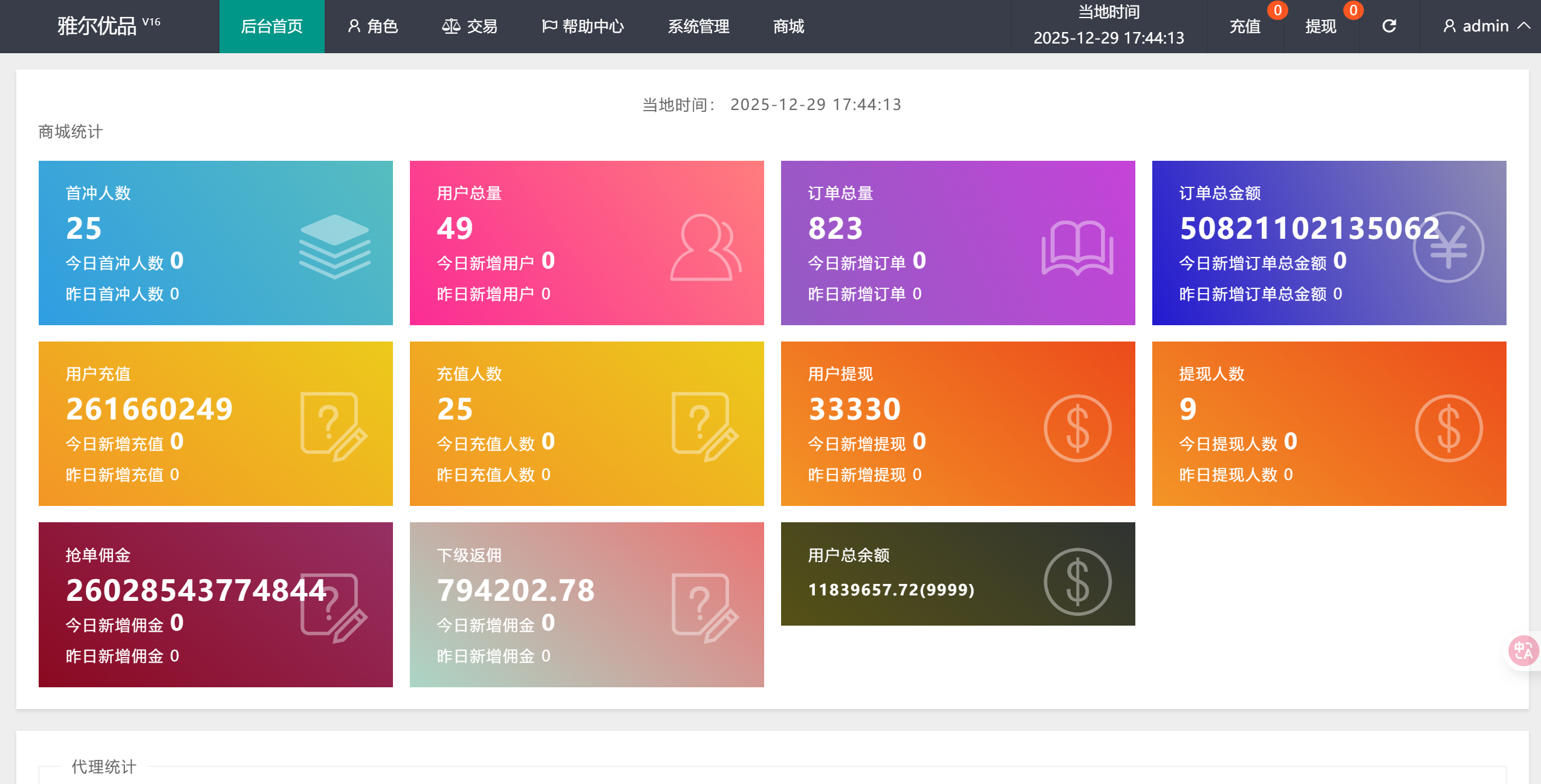Click the floating translate icon at right edge
Viewport: 1541px width, 784px height.
pyautogui.click(x=1523, y=650)
